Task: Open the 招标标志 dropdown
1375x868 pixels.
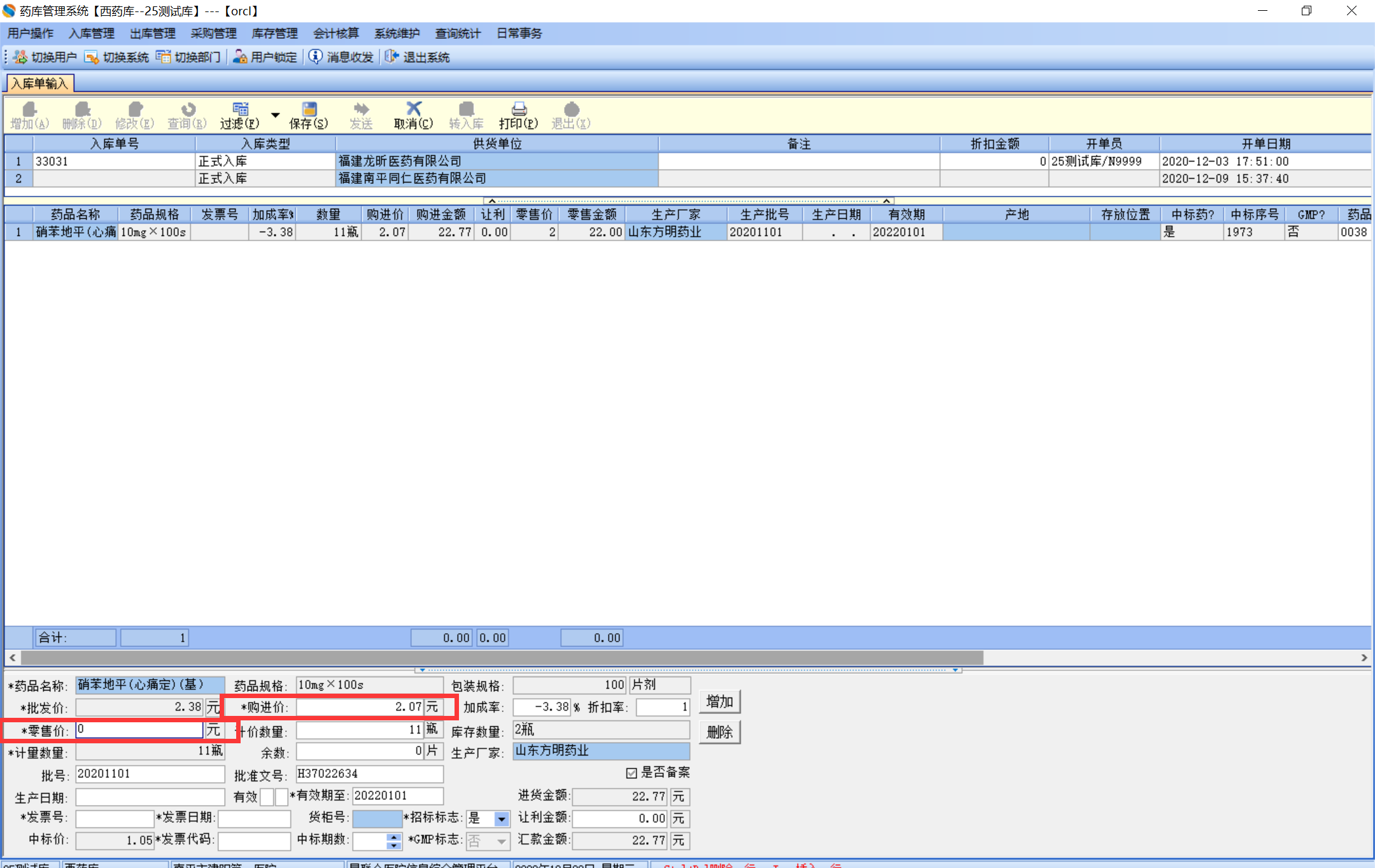Action: (x=502, y=818)
